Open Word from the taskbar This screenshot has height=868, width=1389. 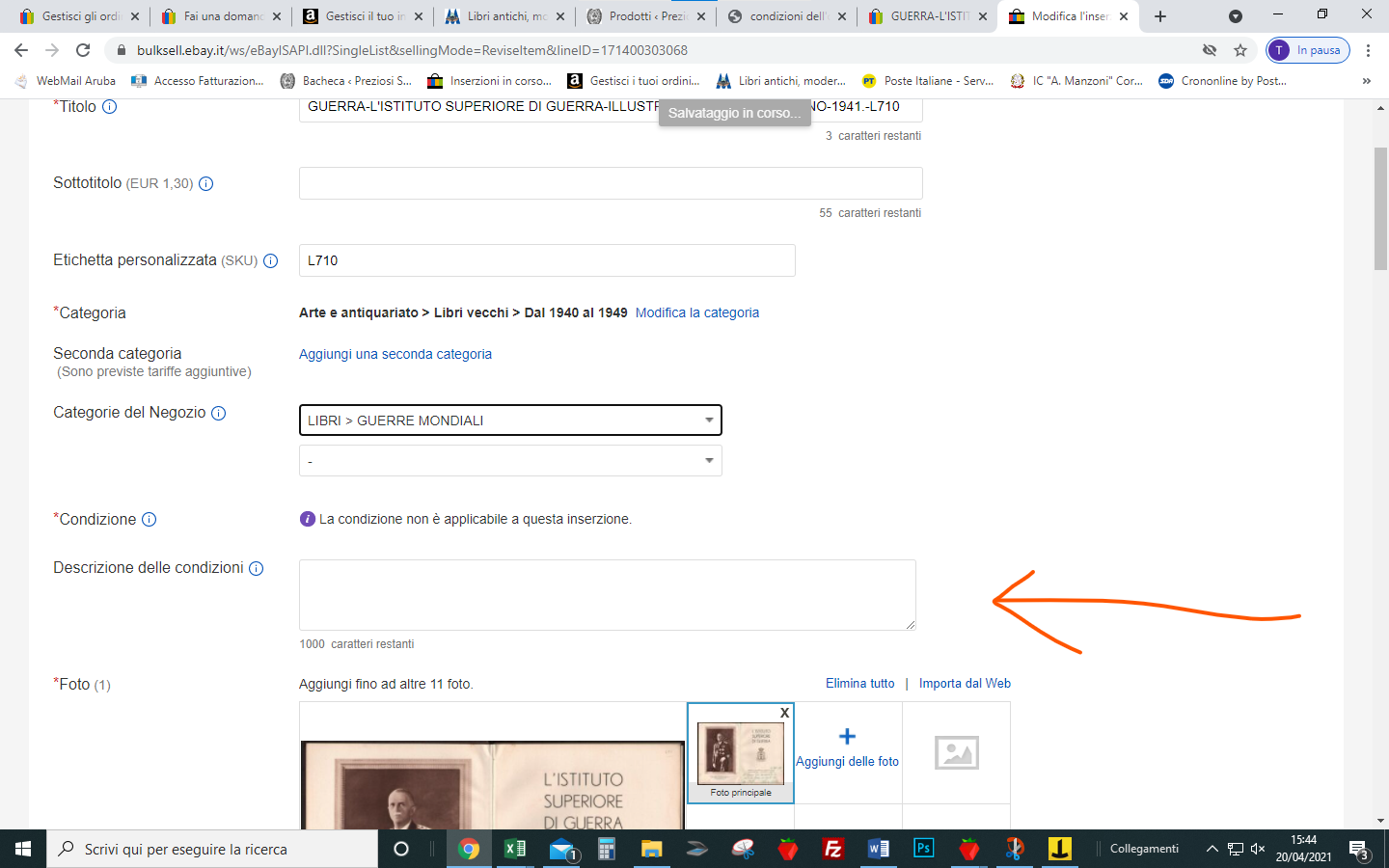click(x=878, y=849)
